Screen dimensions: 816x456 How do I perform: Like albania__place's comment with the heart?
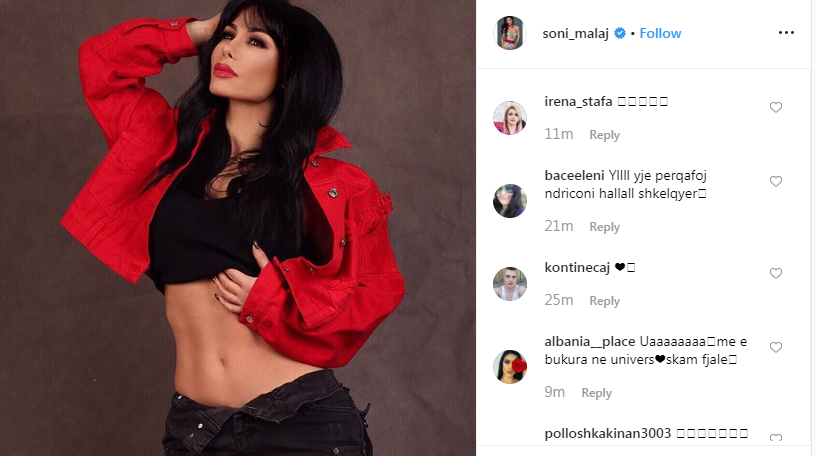775,347
